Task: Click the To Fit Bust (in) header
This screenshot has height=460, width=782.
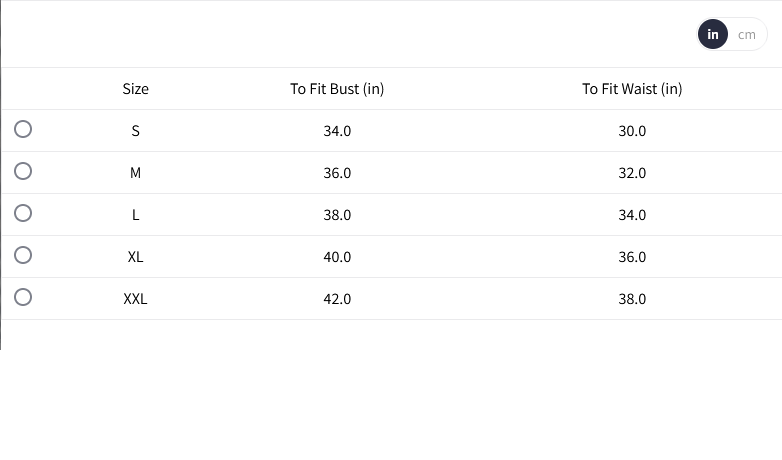Action: pos(337,89)
